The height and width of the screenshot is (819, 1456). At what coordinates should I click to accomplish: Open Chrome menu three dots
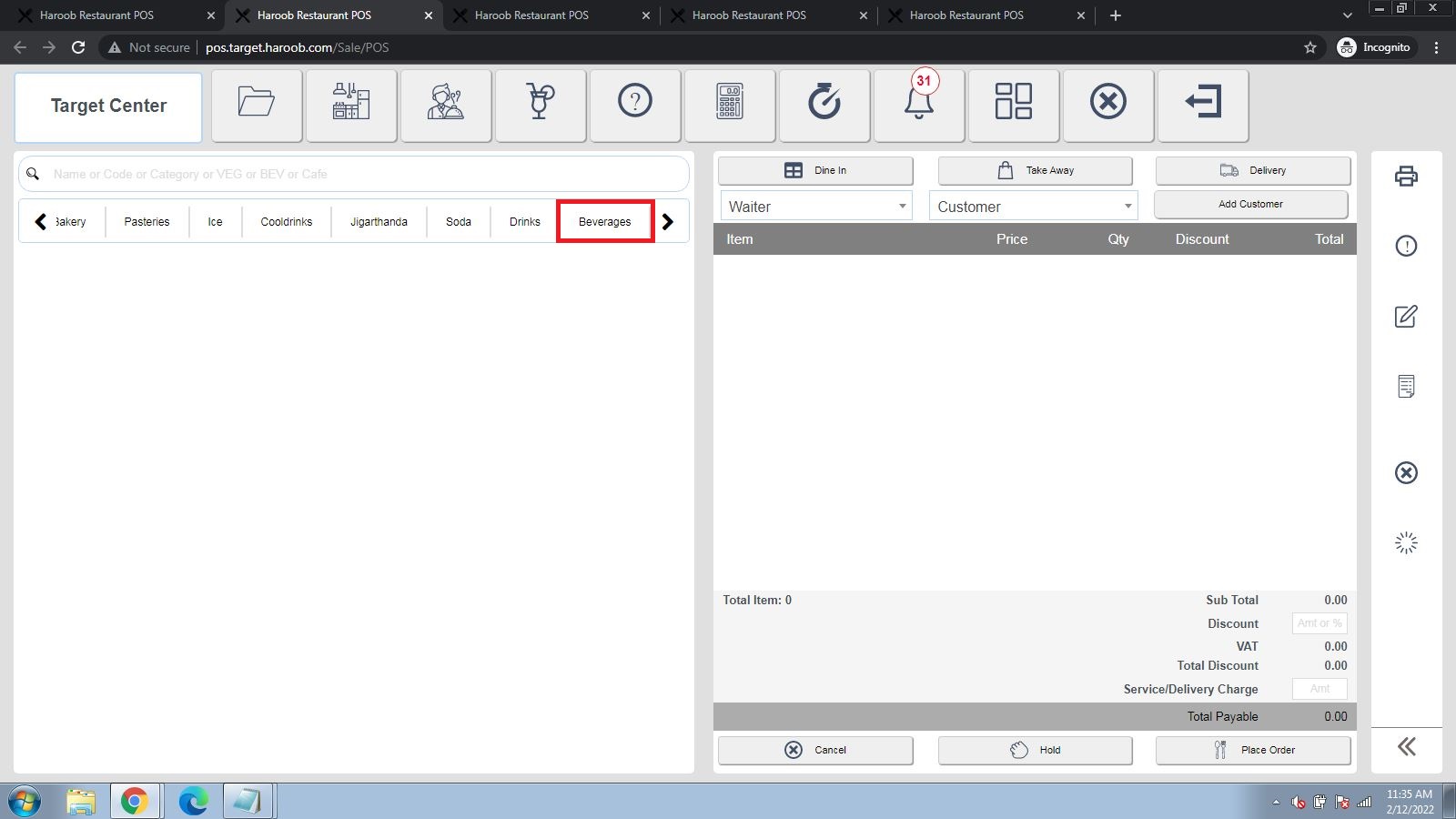point(1437,47)
